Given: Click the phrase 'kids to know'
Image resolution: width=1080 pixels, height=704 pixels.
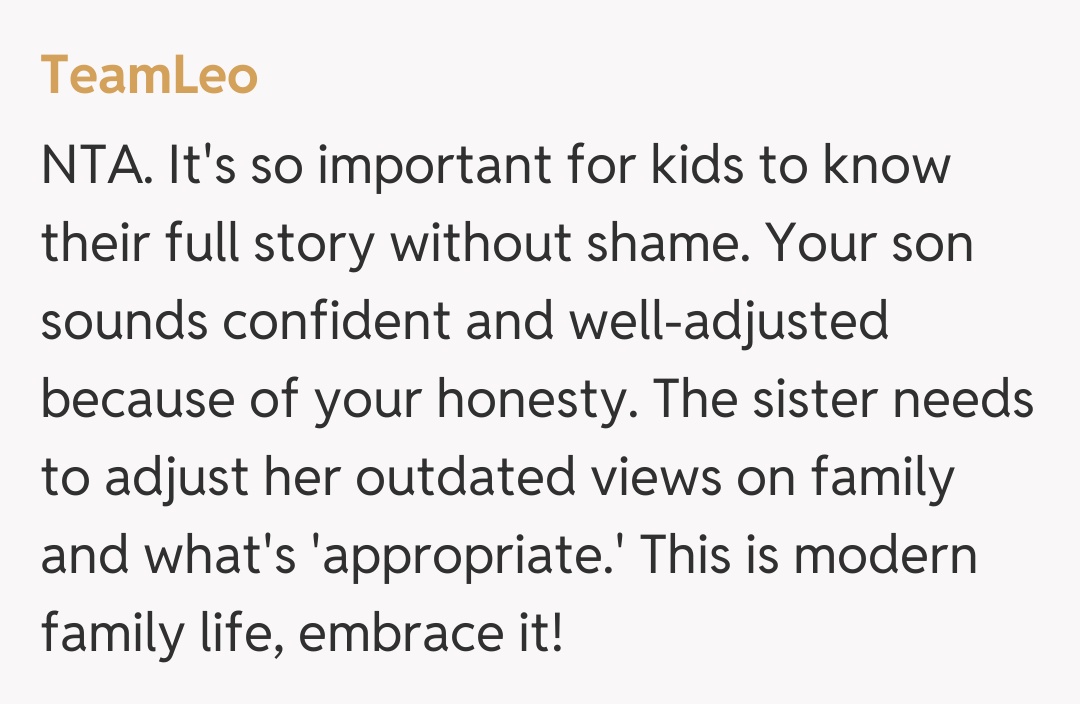Looking at the screenshot, I should click(800, 166).
